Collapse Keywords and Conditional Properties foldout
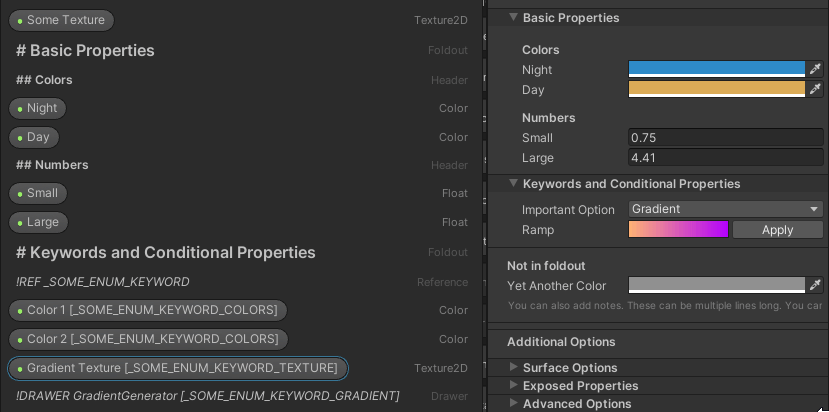The height and width of the screenshot is (412, 829). pos(513,183)
